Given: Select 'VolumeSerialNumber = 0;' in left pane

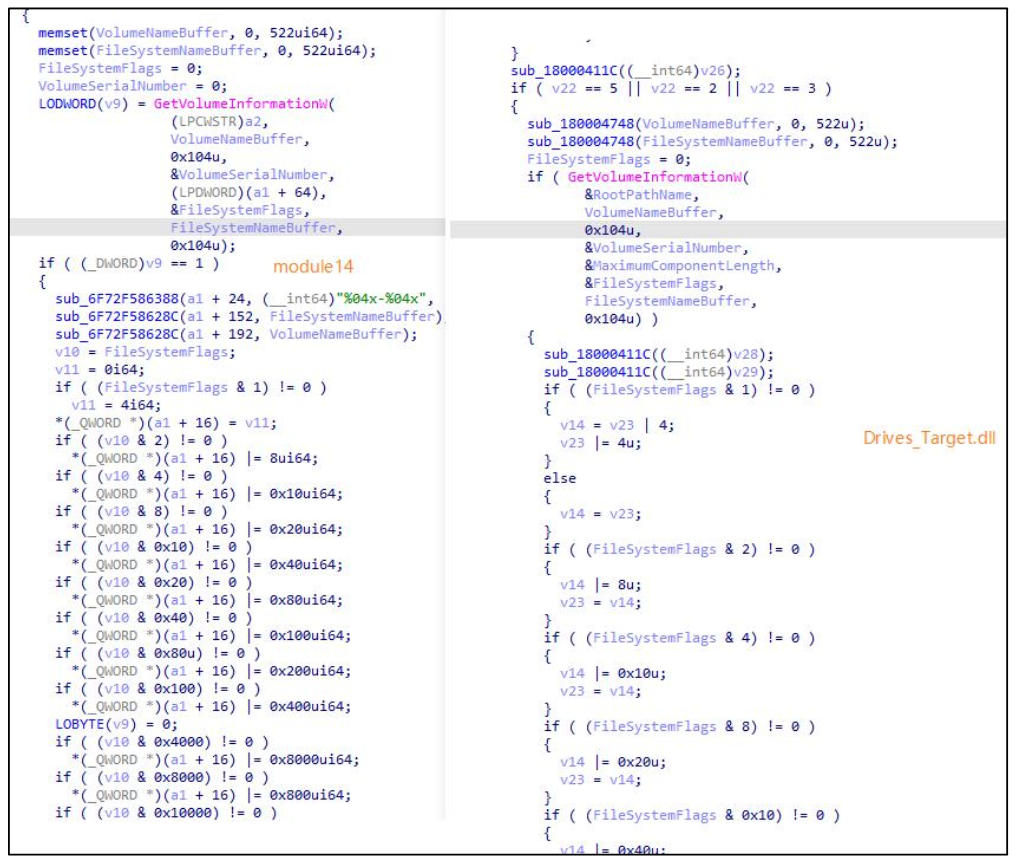Looking at the screenshot, I should coord(133,86).
